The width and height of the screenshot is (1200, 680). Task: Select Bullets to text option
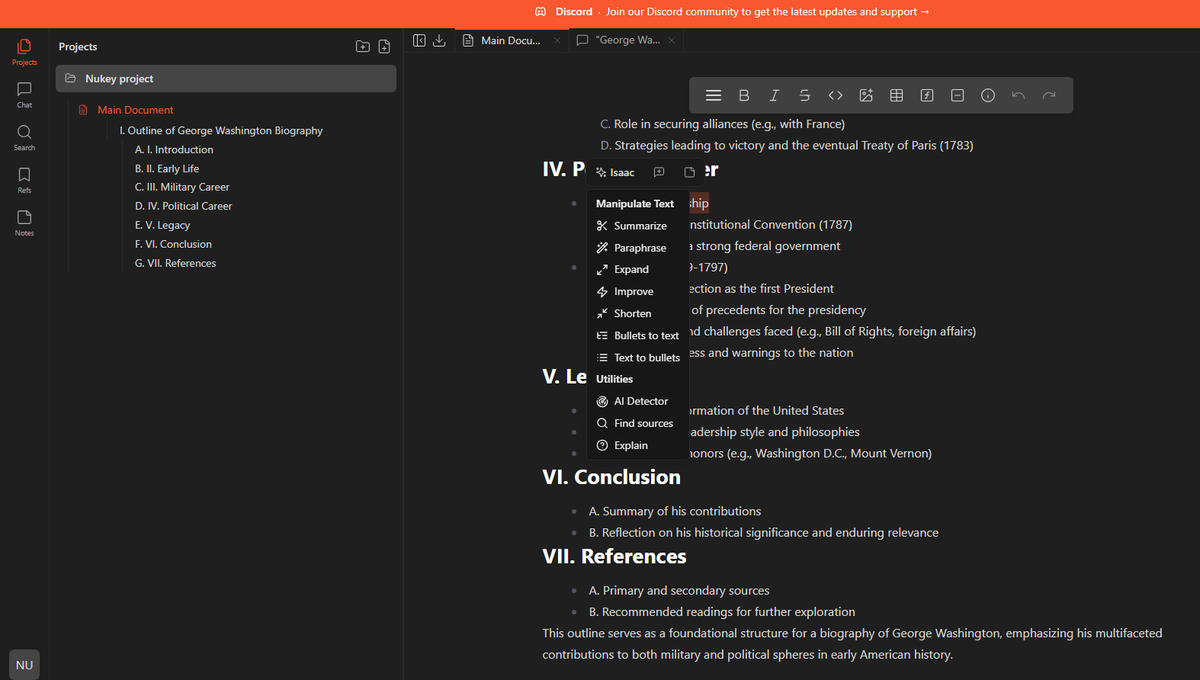638,336
